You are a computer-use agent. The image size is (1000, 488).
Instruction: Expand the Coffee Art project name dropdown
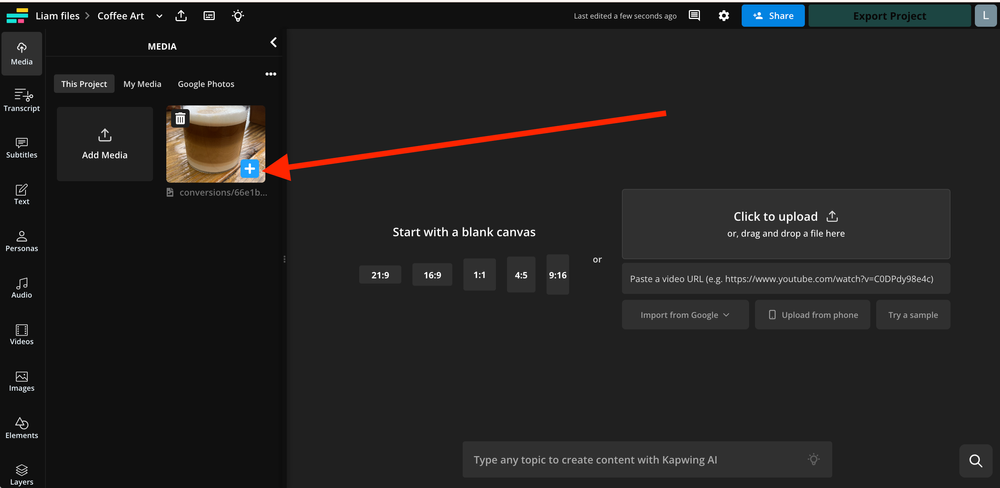click(x=159, y=16)
